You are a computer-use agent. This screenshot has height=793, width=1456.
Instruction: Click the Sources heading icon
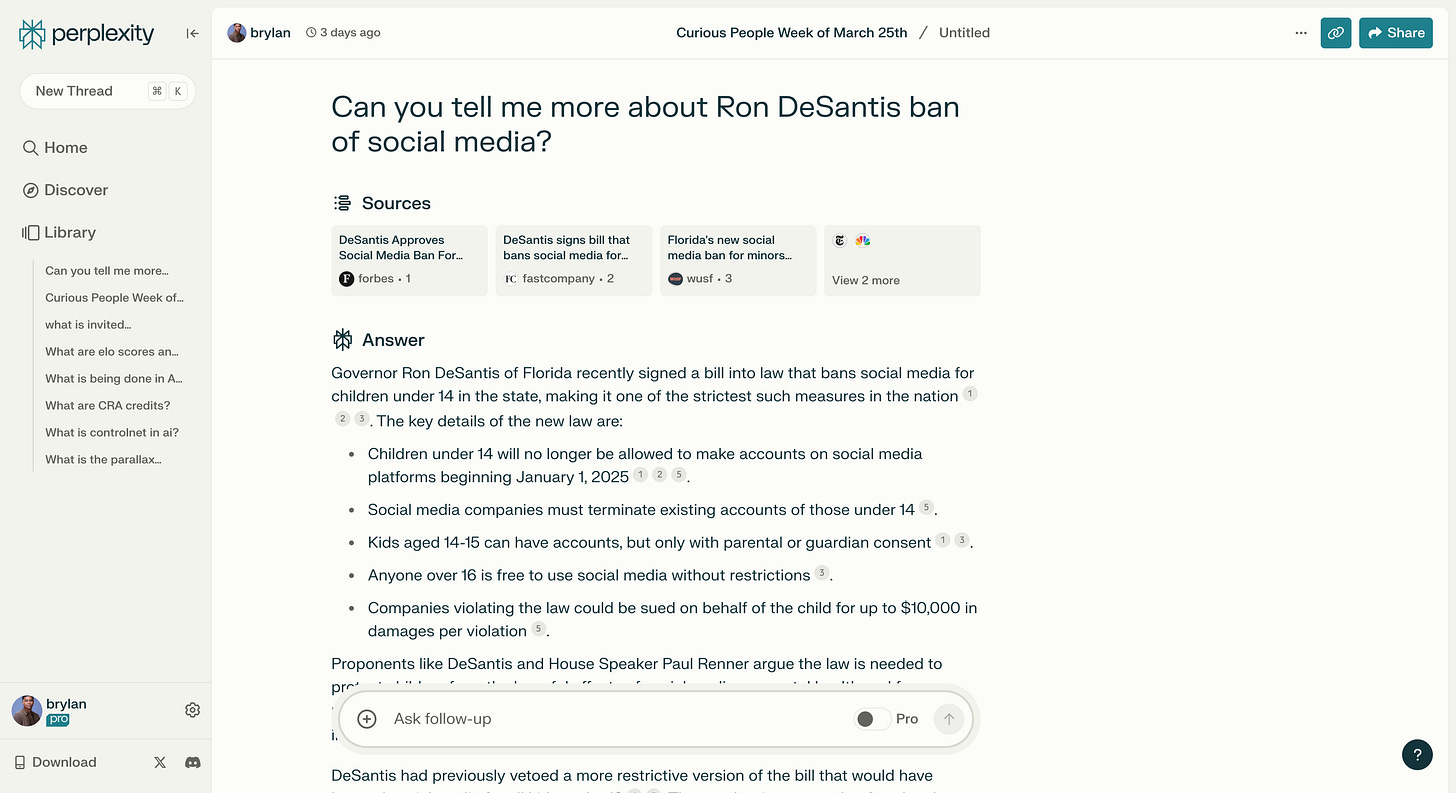(342, 203)
